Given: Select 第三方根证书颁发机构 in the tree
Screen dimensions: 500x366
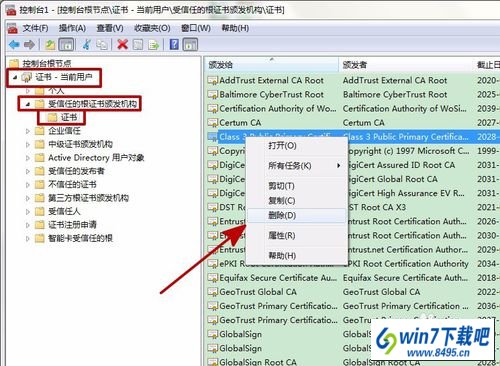Looking at the screenshot, I should coord(88,198).
